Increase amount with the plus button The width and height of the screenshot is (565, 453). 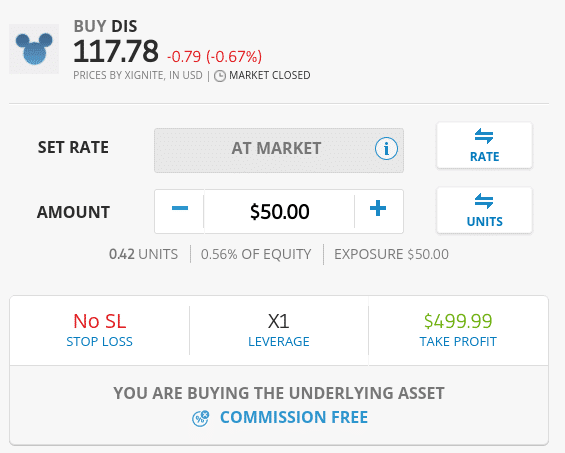point(378,208)
